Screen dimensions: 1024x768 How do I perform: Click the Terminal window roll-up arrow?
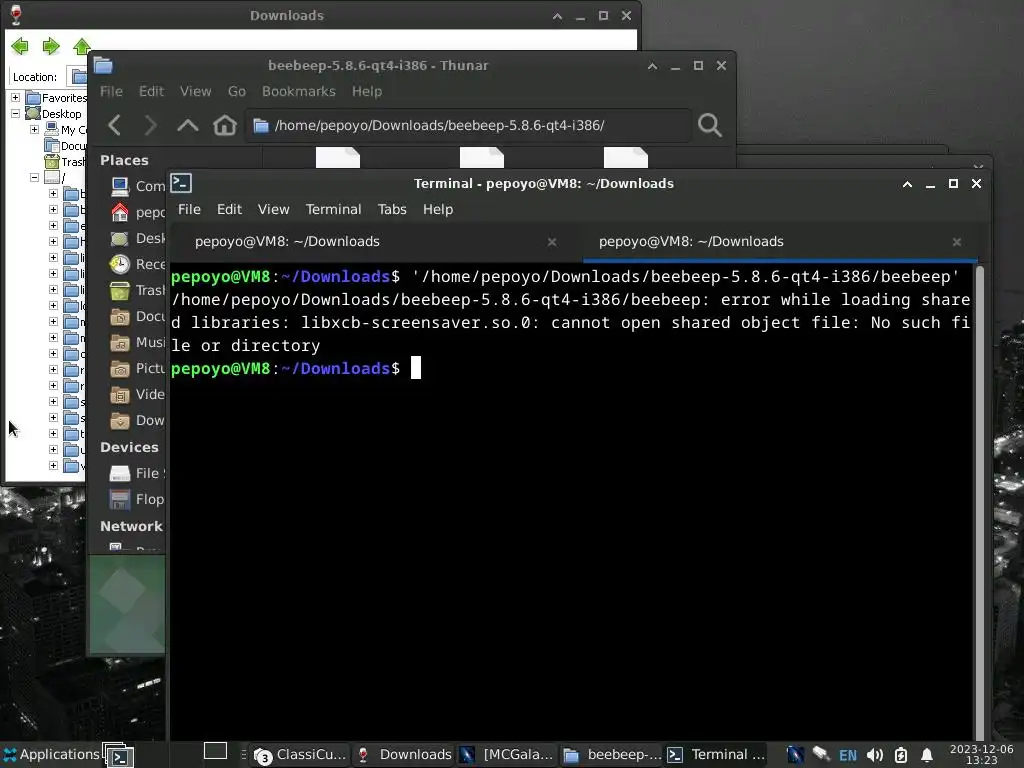[x=907, y=184]
